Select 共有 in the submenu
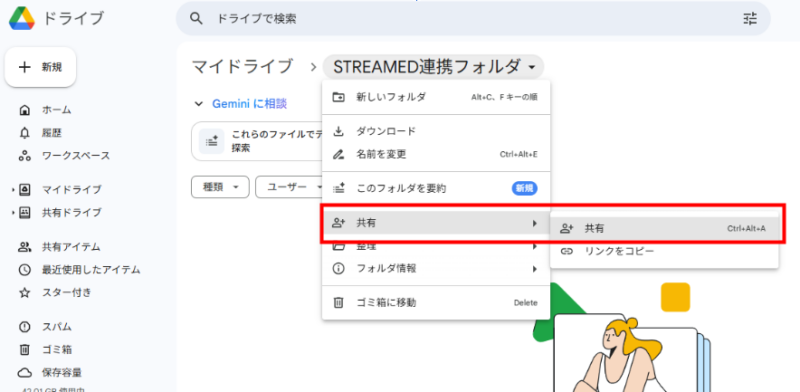Image resolution: width=800 pixels, height=392 pixels. point(664,229)
